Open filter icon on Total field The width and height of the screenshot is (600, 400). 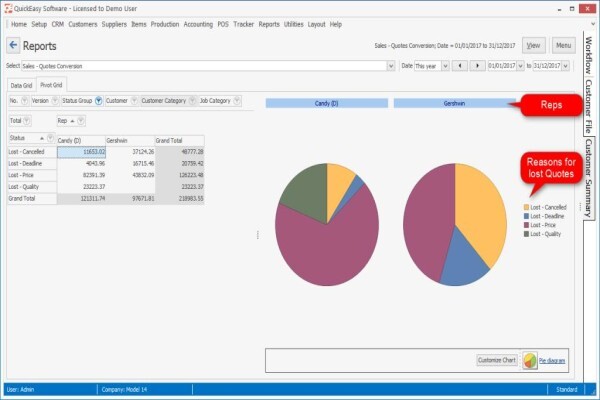(x=26, y=121)
